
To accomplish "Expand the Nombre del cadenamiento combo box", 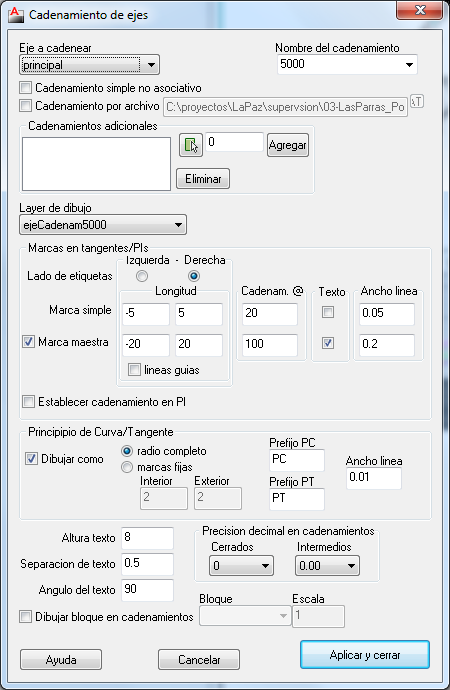I will point(347,65).
